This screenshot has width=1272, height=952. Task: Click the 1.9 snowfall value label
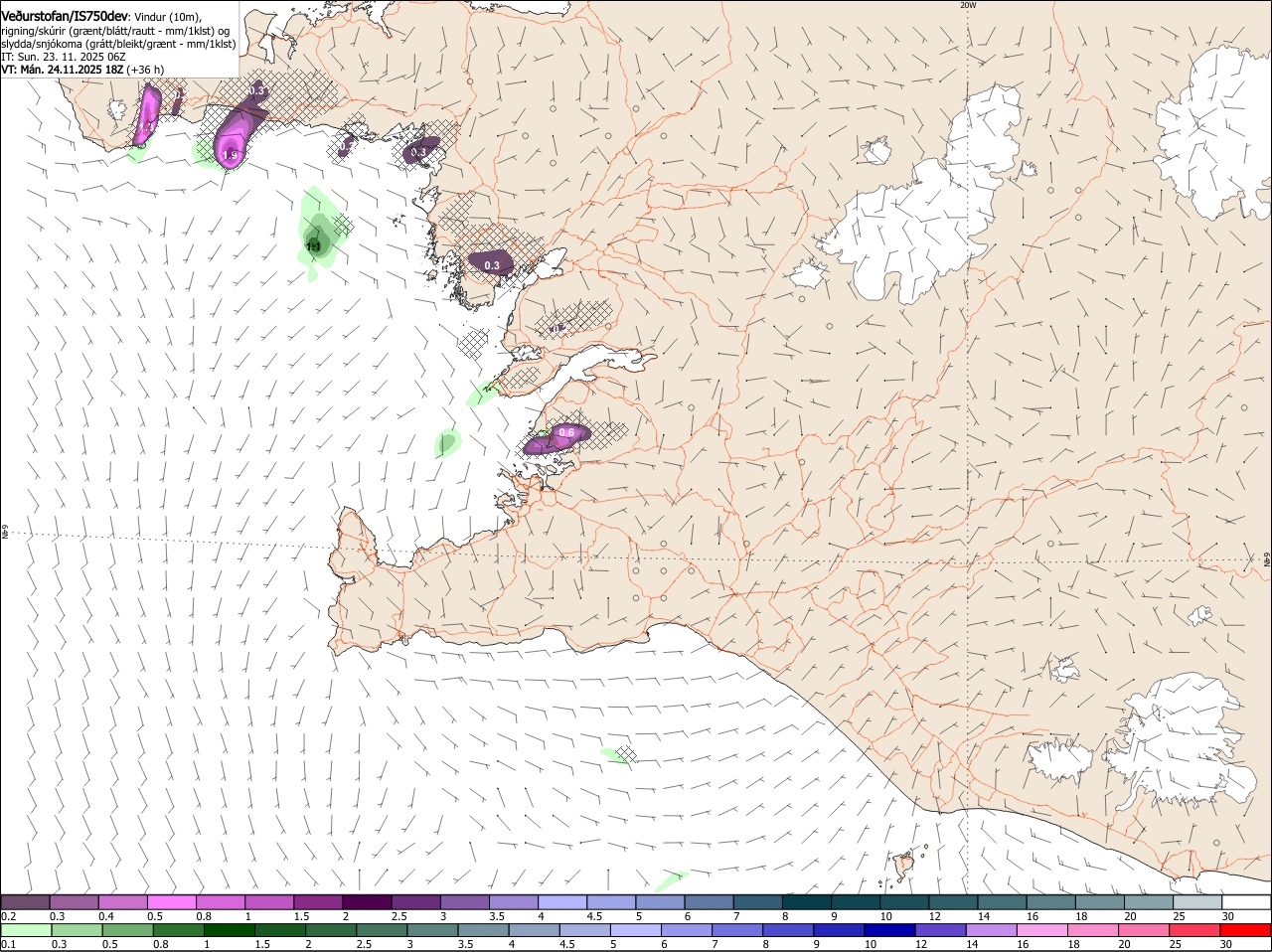[x=230, y=155]
